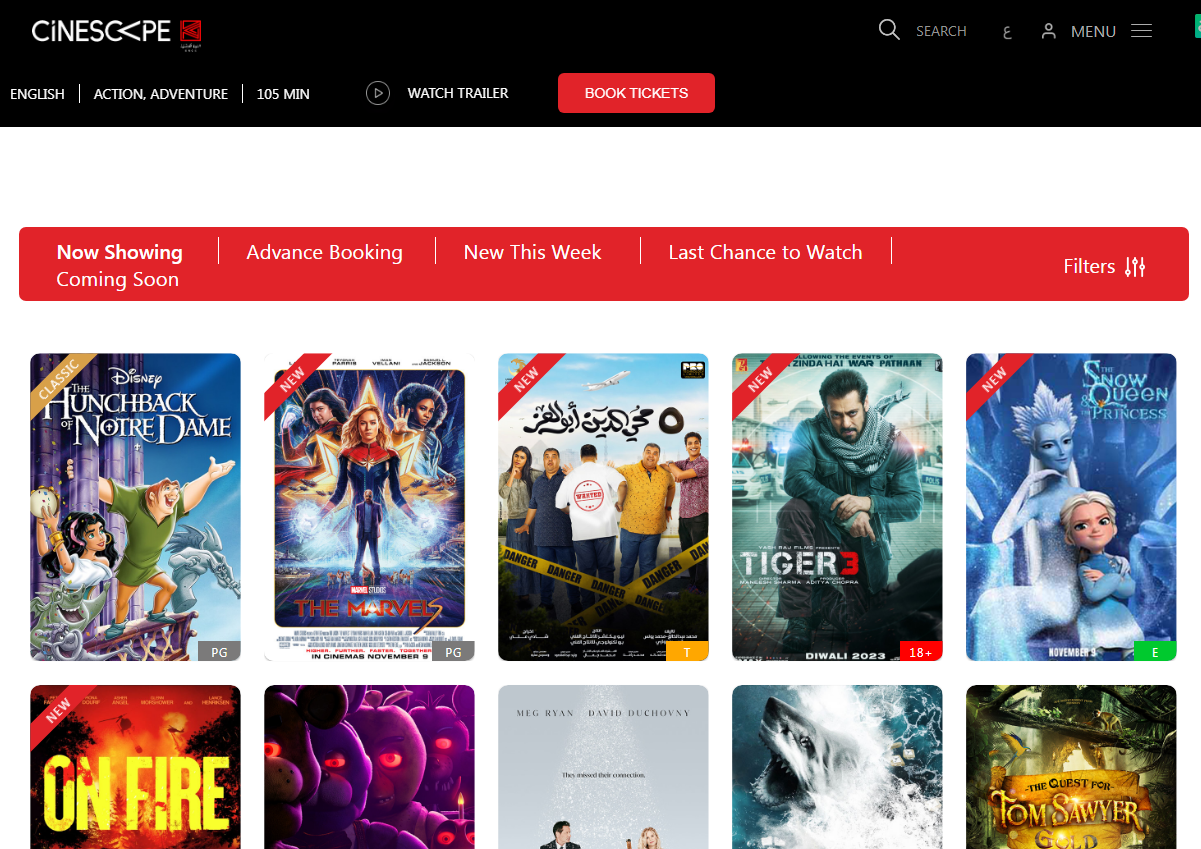Screen dimensions: 1201x849
Task: Open The Hunchback of Notre Dame poster
Action: click(x=135, y=507)
